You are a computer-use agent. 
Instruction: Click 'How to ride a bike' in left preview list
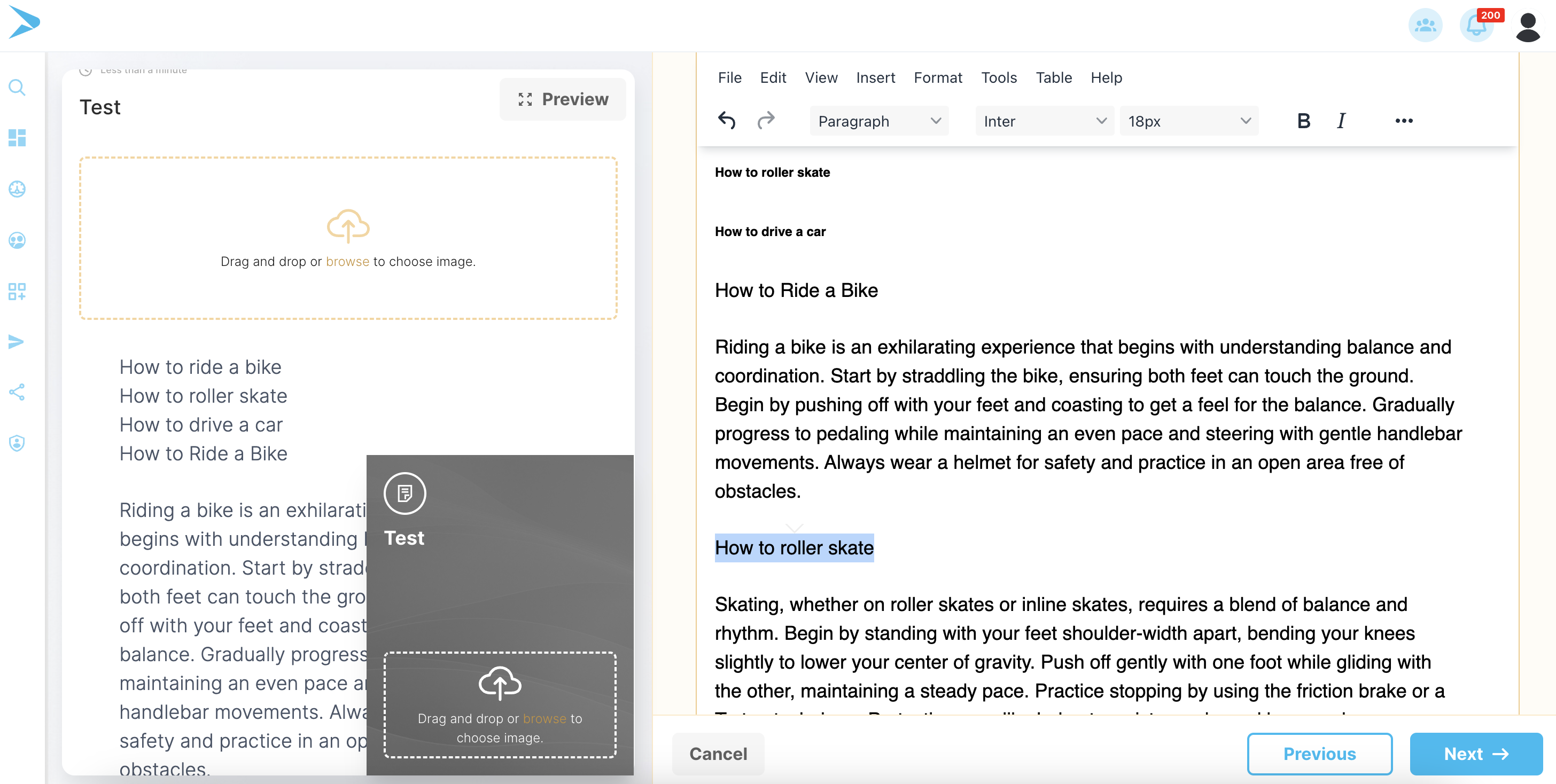(200, 367)
